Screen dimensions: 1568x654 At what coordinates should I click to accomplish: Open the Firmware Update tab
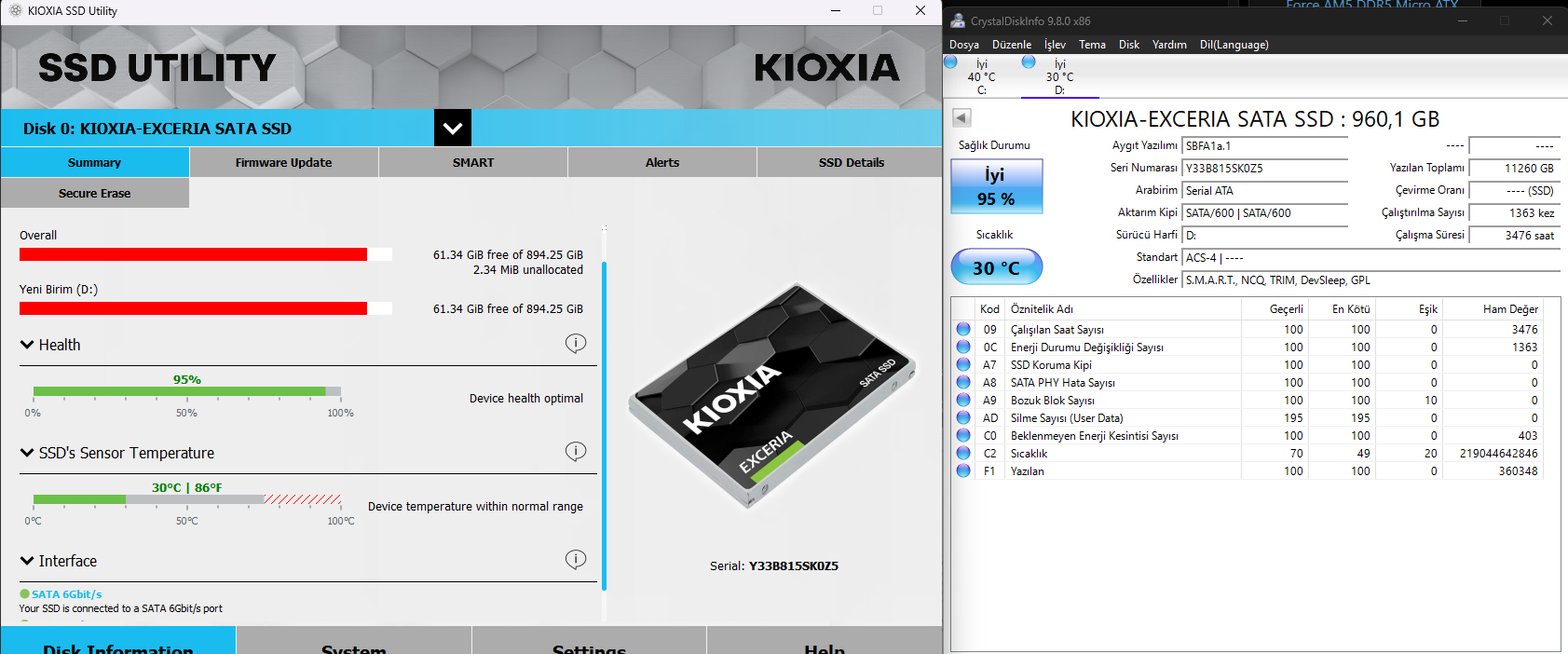pyautogui.click(x=283, y=162)
